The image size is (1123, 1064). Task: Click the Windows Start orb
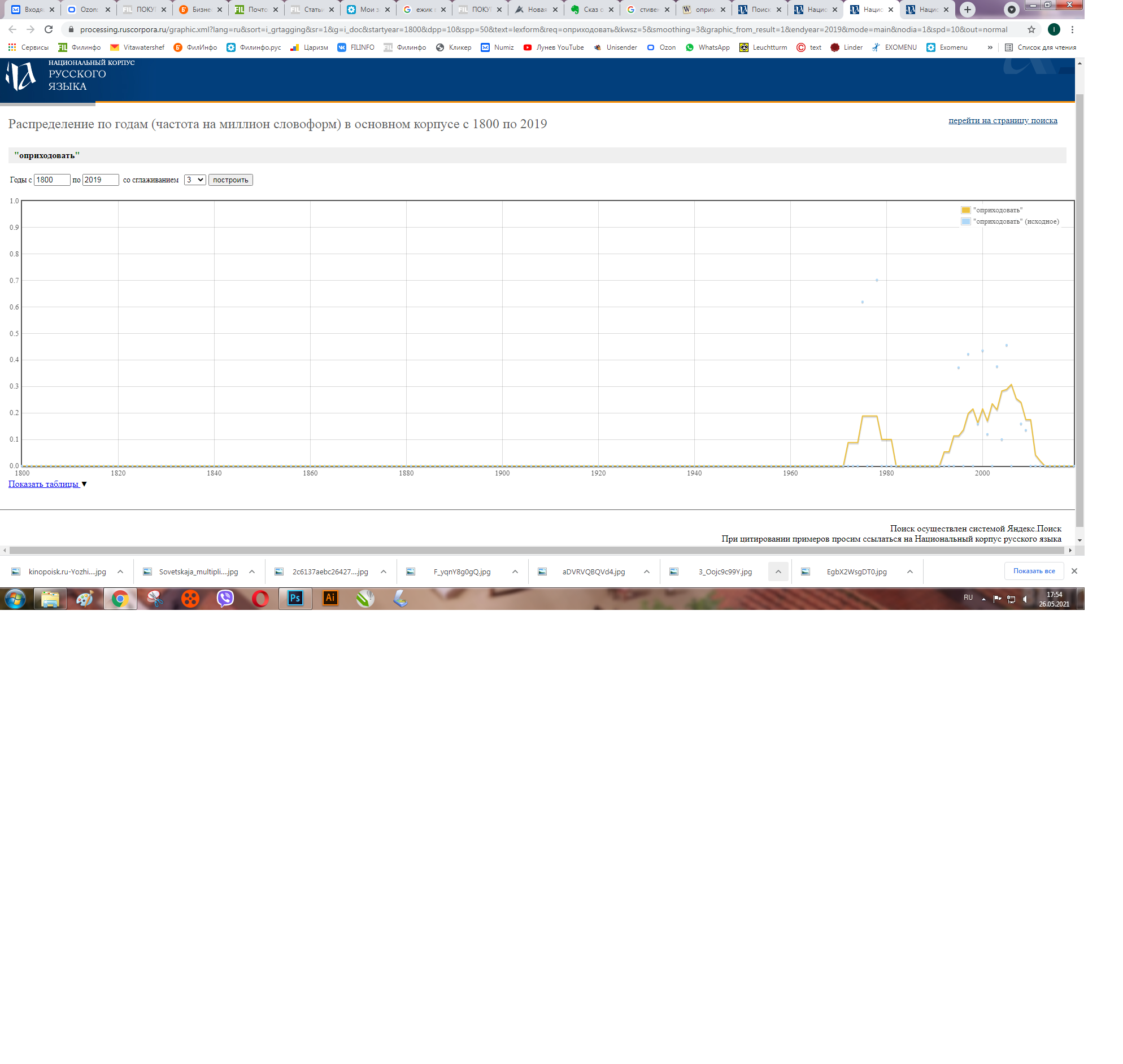pos(15,598)
